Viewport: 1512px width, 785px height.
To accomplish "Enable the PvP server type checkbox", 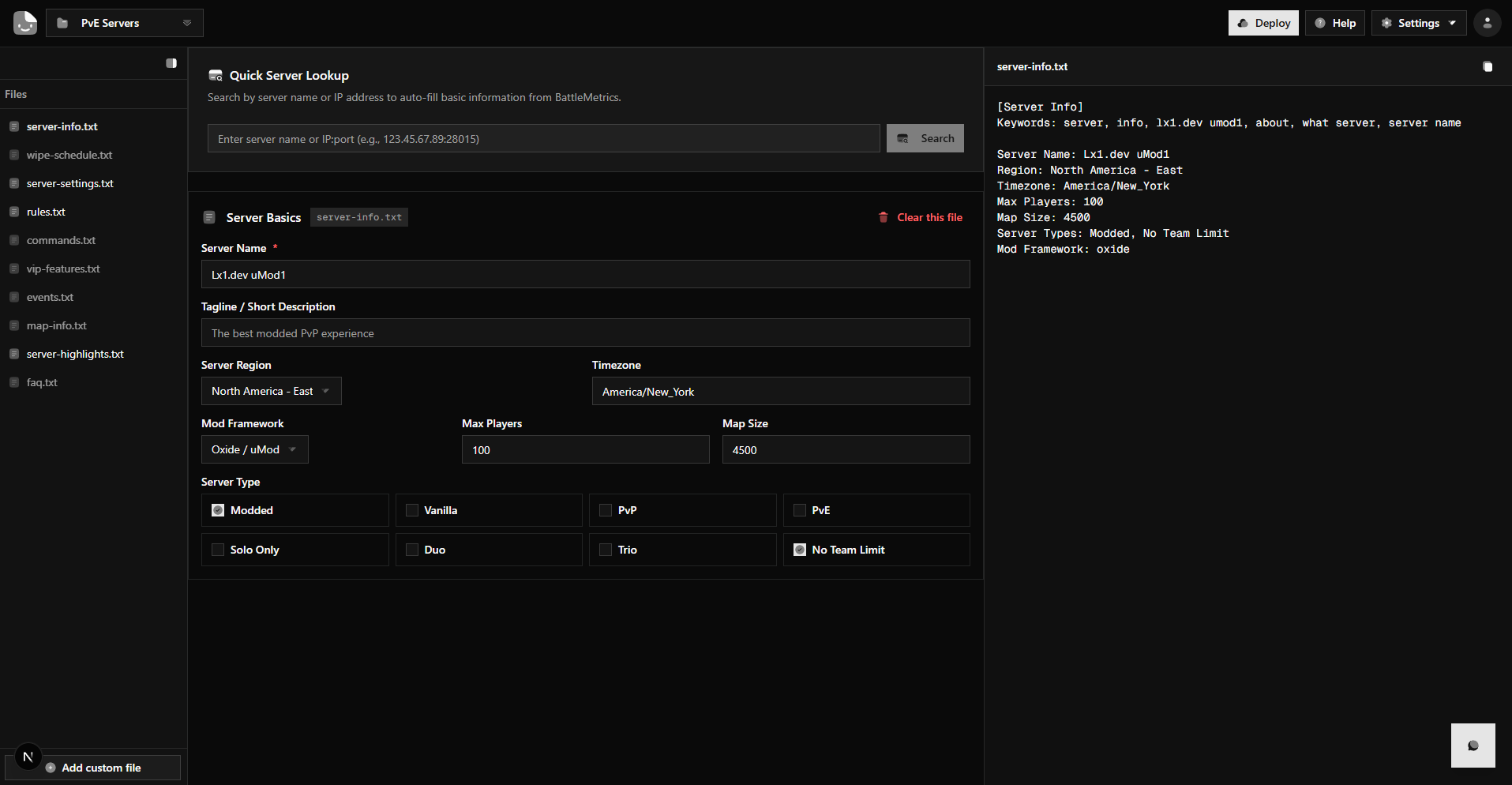I will pyautogui.click(x=606, y=510).
